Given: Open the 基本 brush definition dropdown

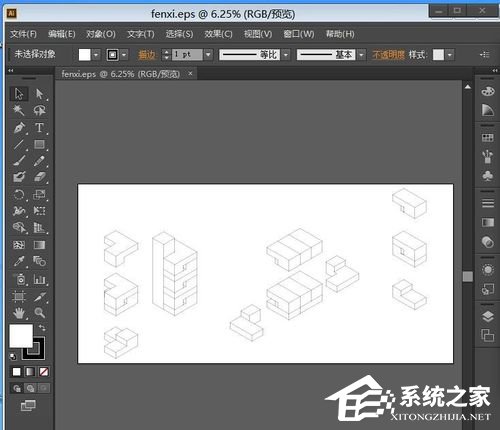Looking at the screenshot, I should pyautogui.click(x=361, y=55).
